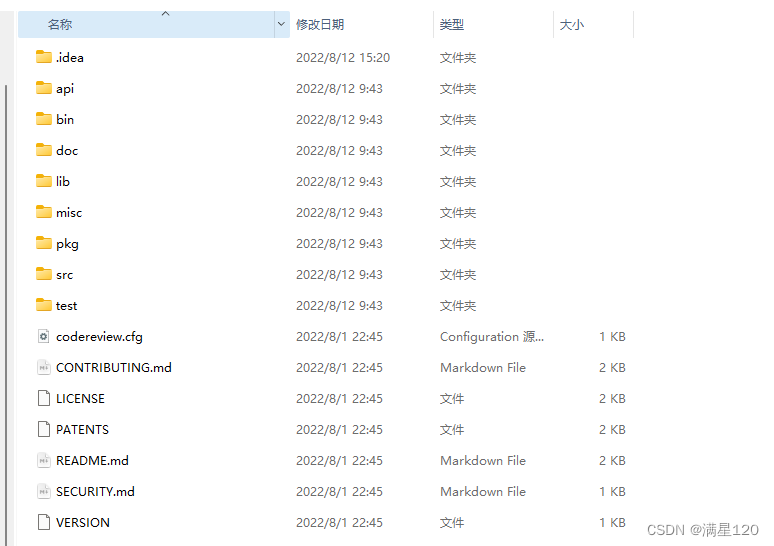
Task: Click the 文件夹 type in .idea row
Action: coord(458,58)
